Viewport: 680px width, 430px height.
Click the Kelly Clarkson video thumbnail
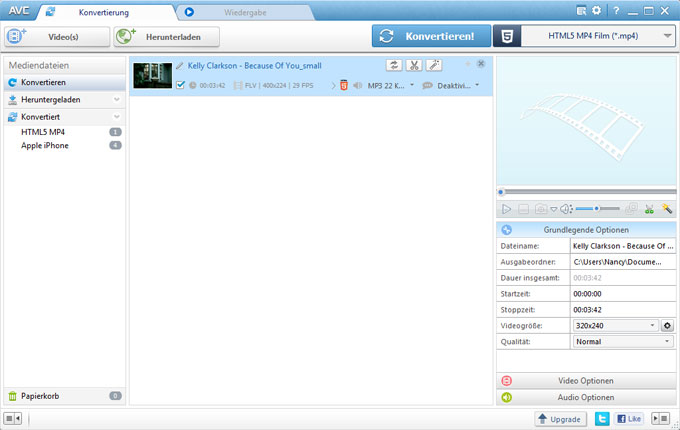tap(152, 75)
